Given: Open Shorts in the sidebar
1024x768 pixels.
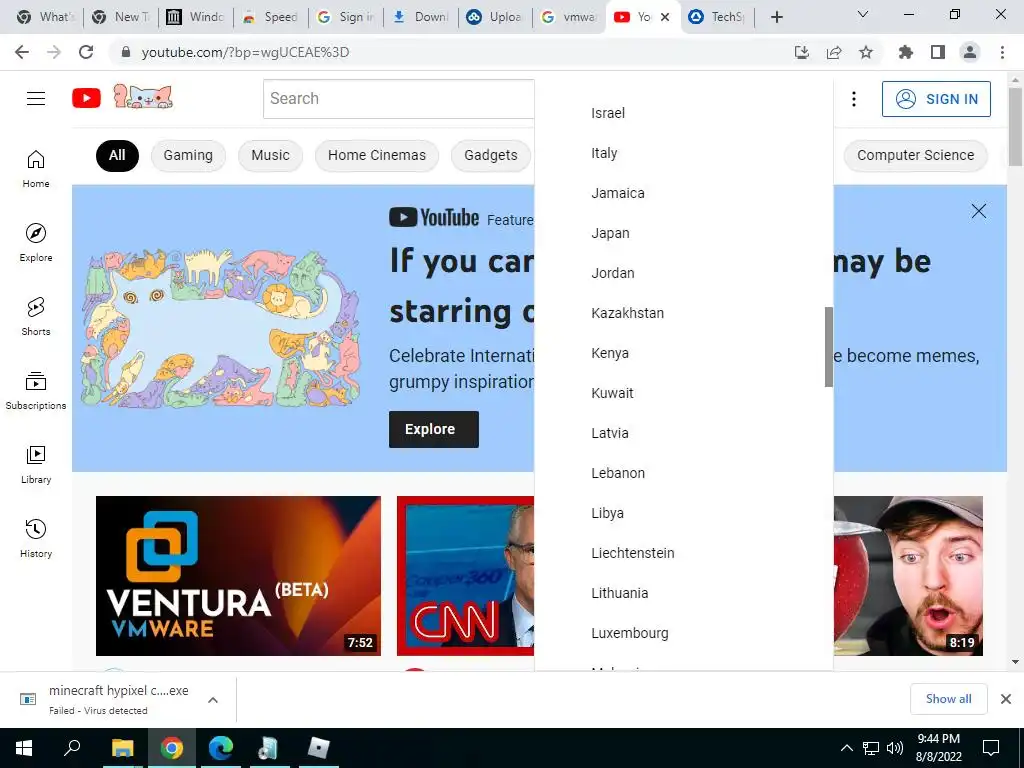Looking at the screenshot, I should click(x=36, y=317).
